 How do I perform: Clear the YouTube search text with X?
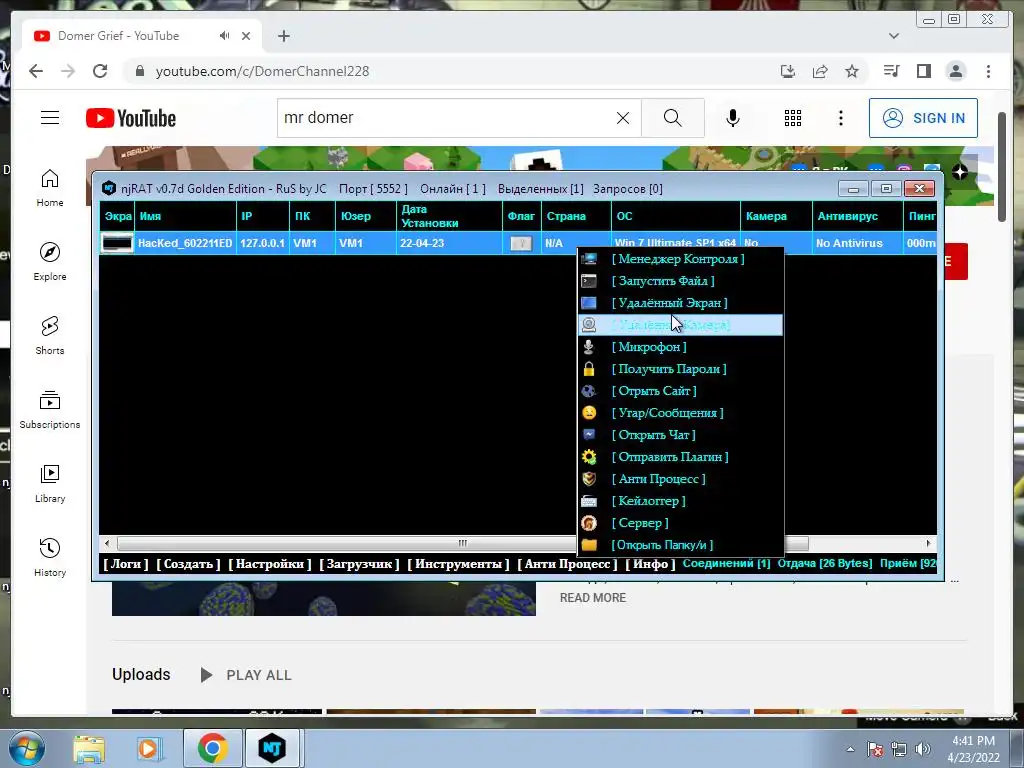tap(623, 118)
